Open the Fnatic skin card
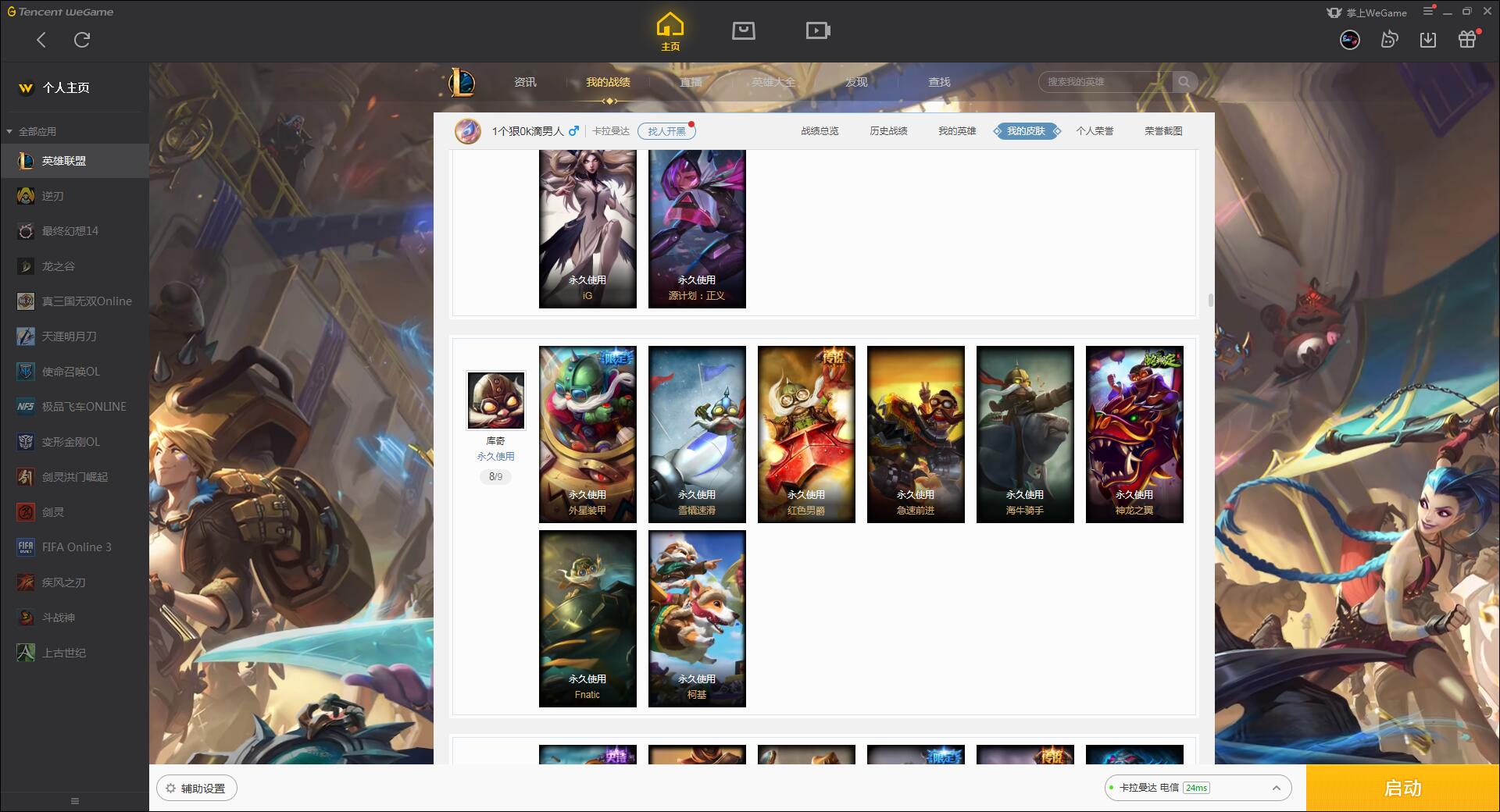 pos(587,618)
